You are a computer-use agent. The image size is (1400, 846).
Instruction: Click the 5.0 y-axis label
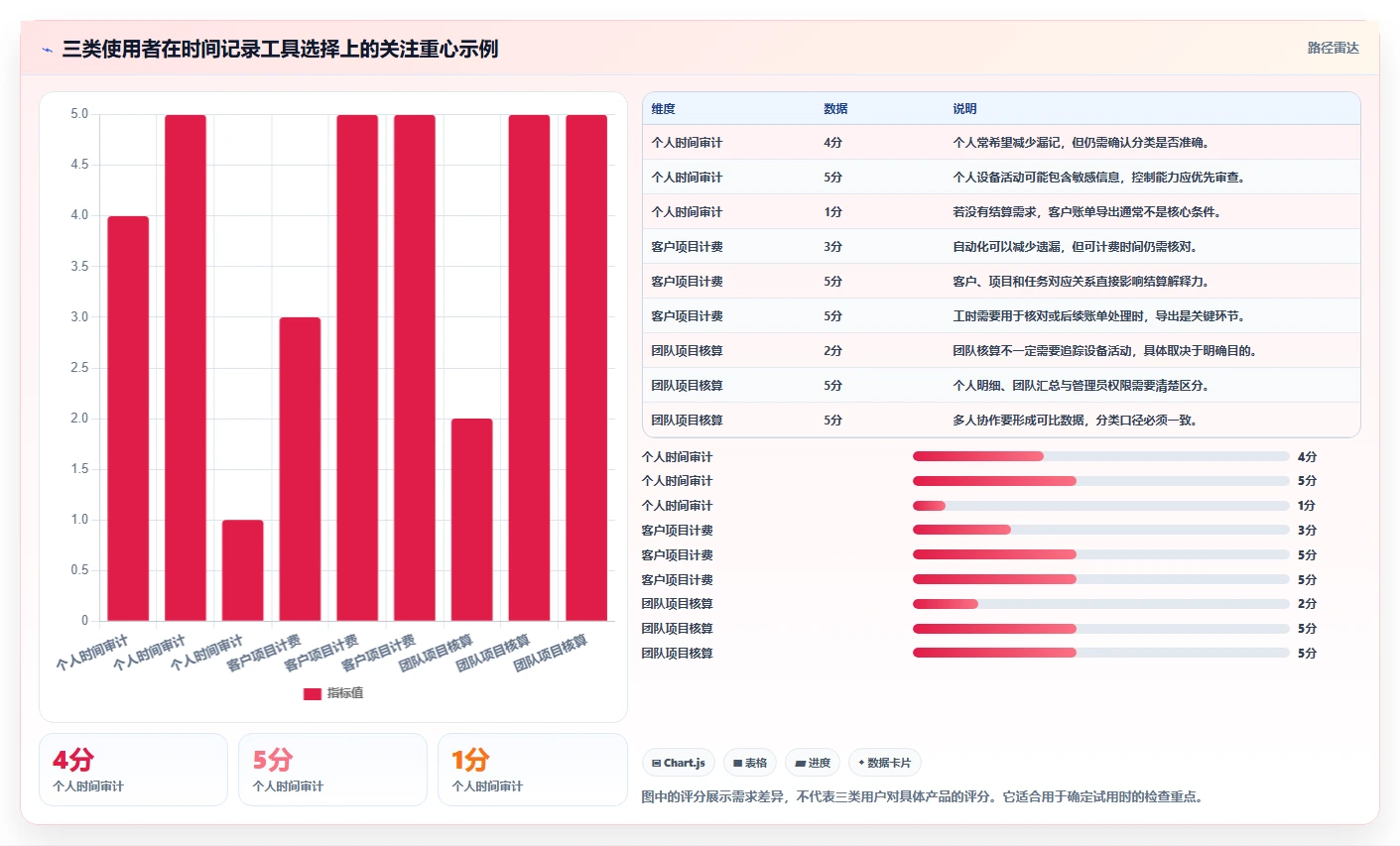coord(79,114)
